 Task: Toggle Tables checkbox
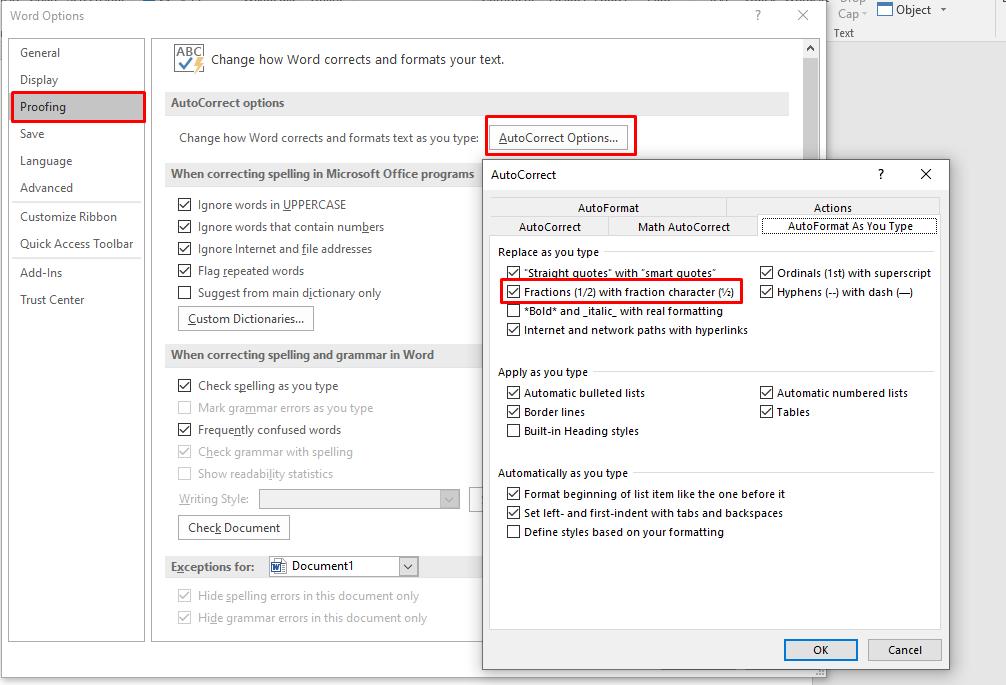click(x=766, y=412)
